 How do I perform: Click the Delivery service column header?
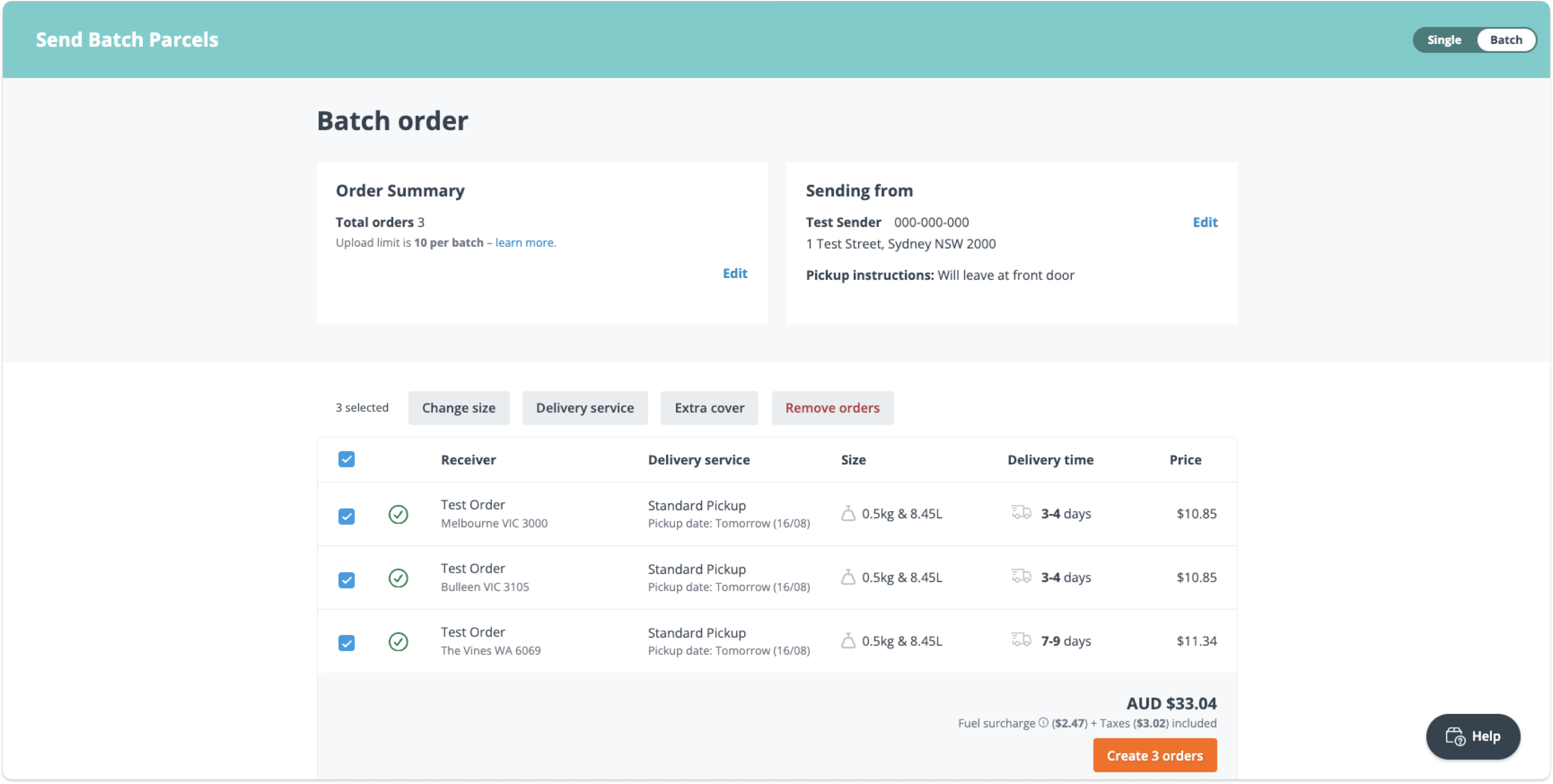699,460
